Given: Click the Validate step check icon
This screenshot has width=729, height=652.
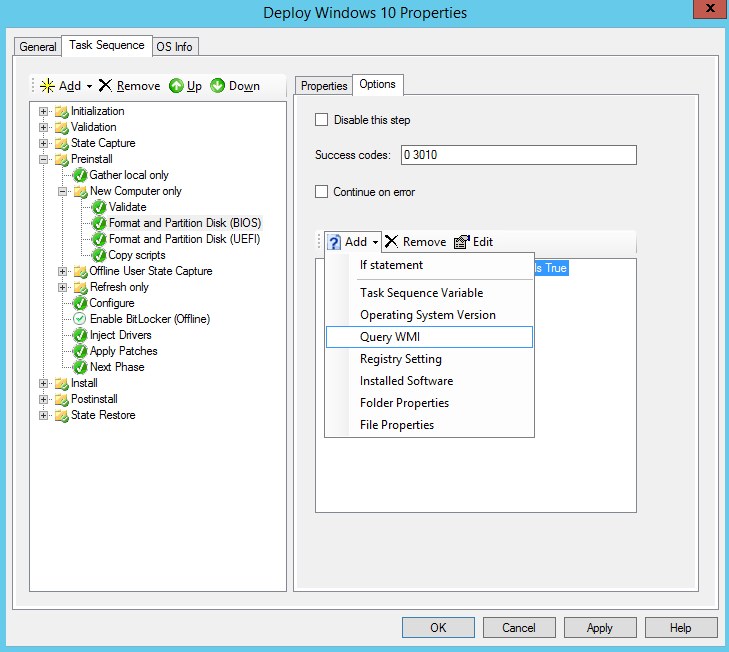Looking at the screenshot, I should point(99,207).
